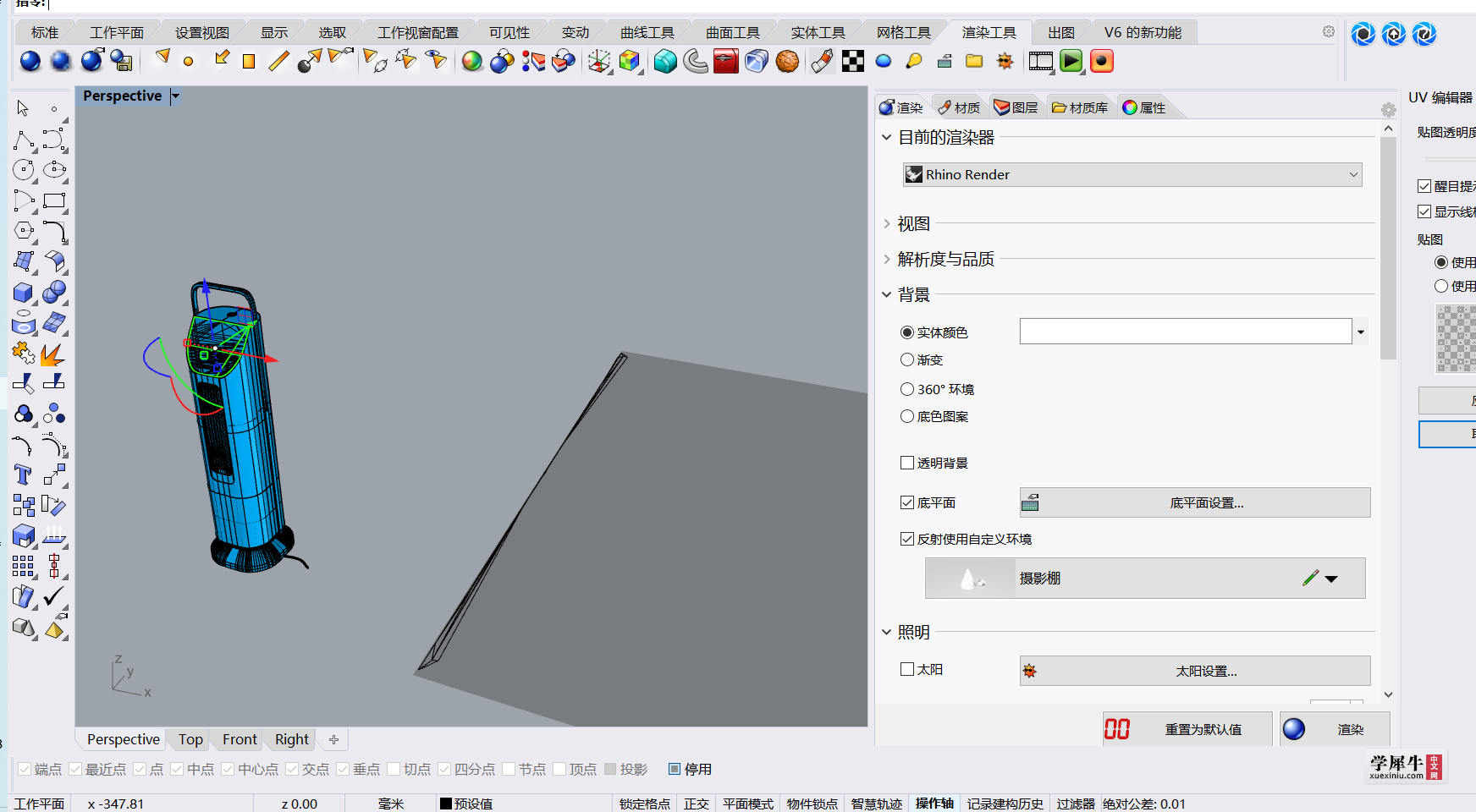Screen dimensions: 1476x812
Task: Click the film strip frame icon
Action: [1041, 61]
